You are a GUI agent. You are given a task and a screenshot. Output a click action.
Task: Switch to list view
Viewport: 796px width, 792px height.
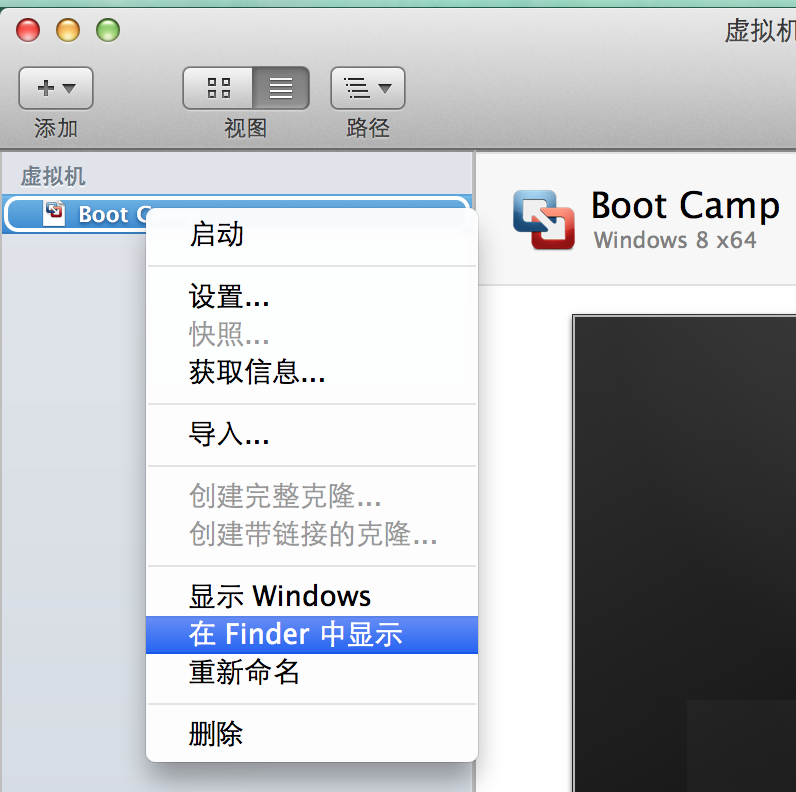point(281,88)
